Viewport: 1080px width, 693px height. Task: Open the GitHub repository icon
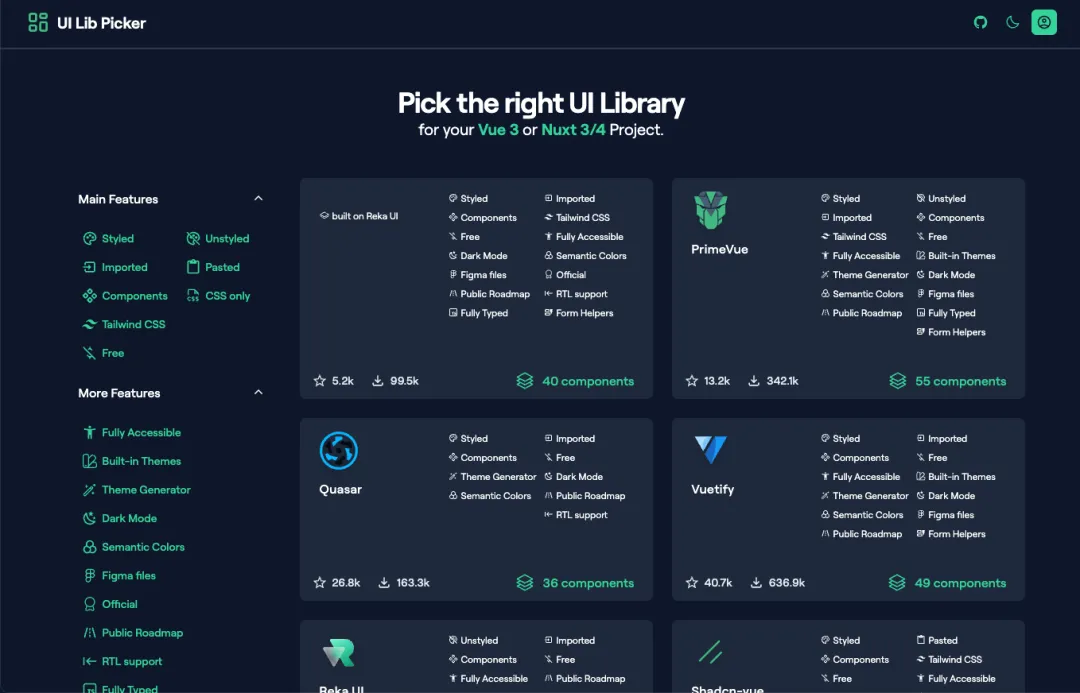point(980,22)
